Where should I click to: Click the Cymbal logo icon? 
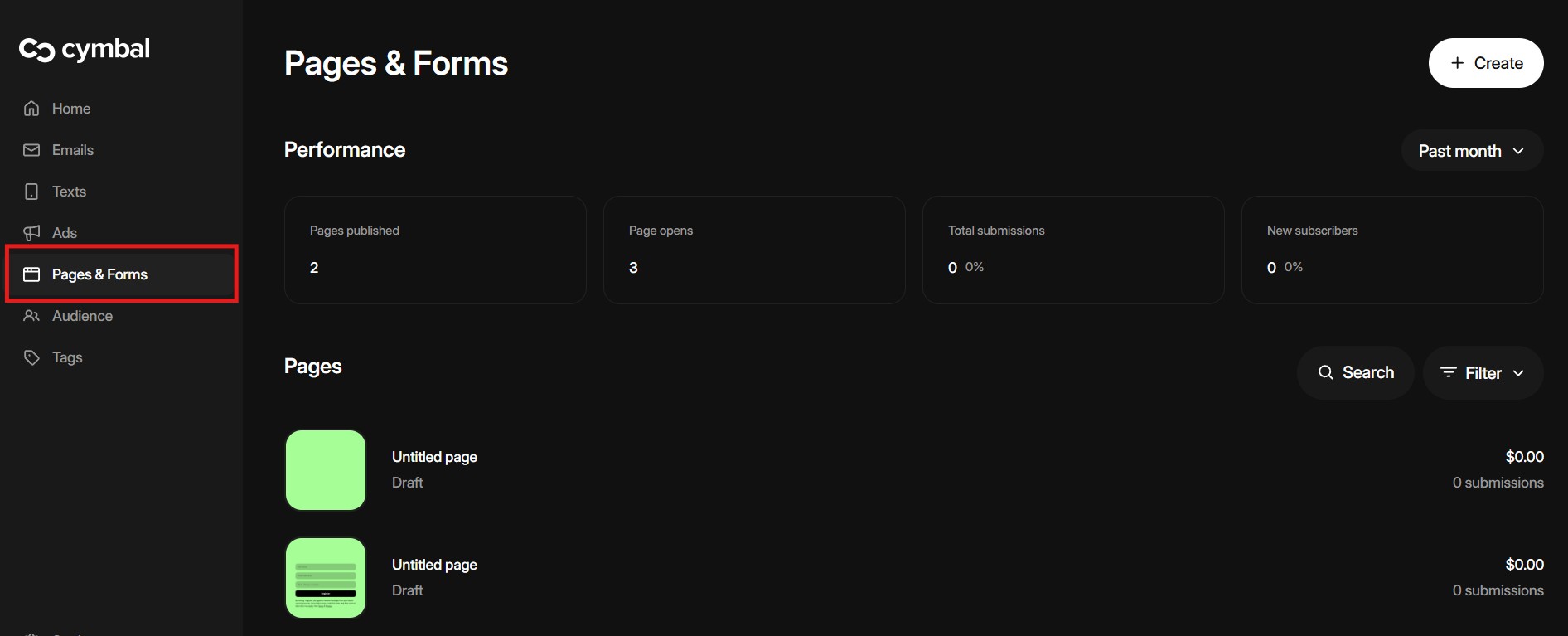pos(36,50)
